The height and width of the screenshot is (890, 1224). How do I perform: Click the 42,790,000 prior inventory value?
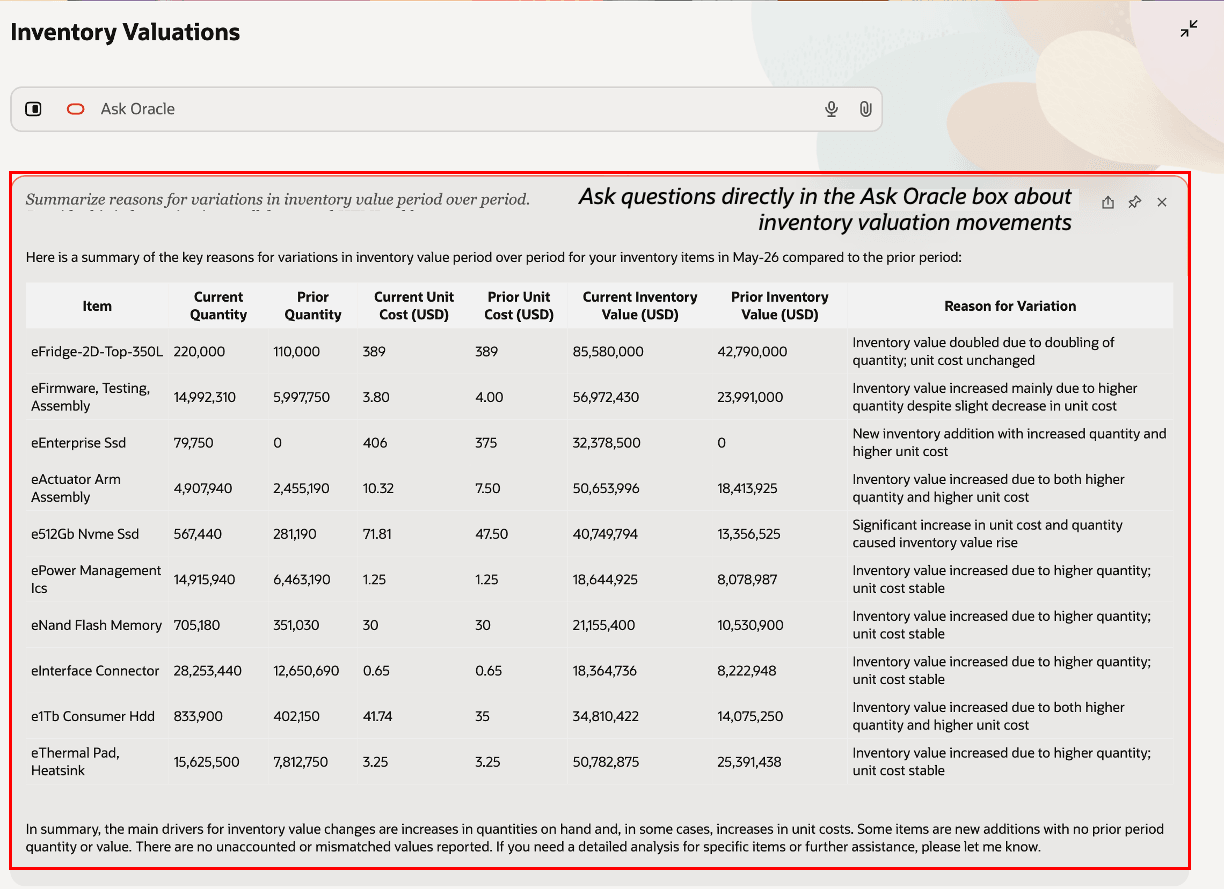[x=752, y=352]
